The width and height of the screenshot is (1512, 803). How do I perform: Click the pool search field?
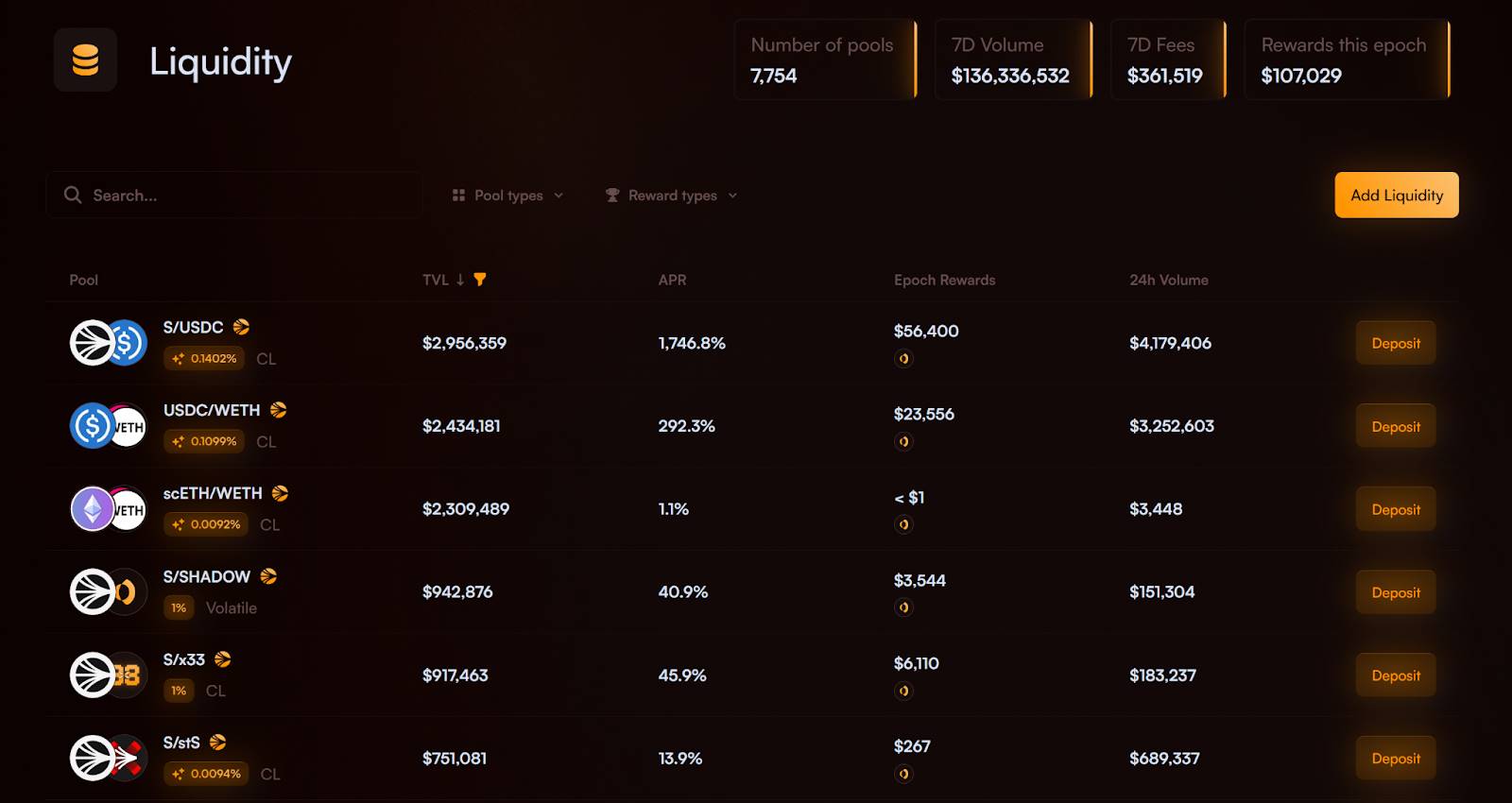(234, 196)
